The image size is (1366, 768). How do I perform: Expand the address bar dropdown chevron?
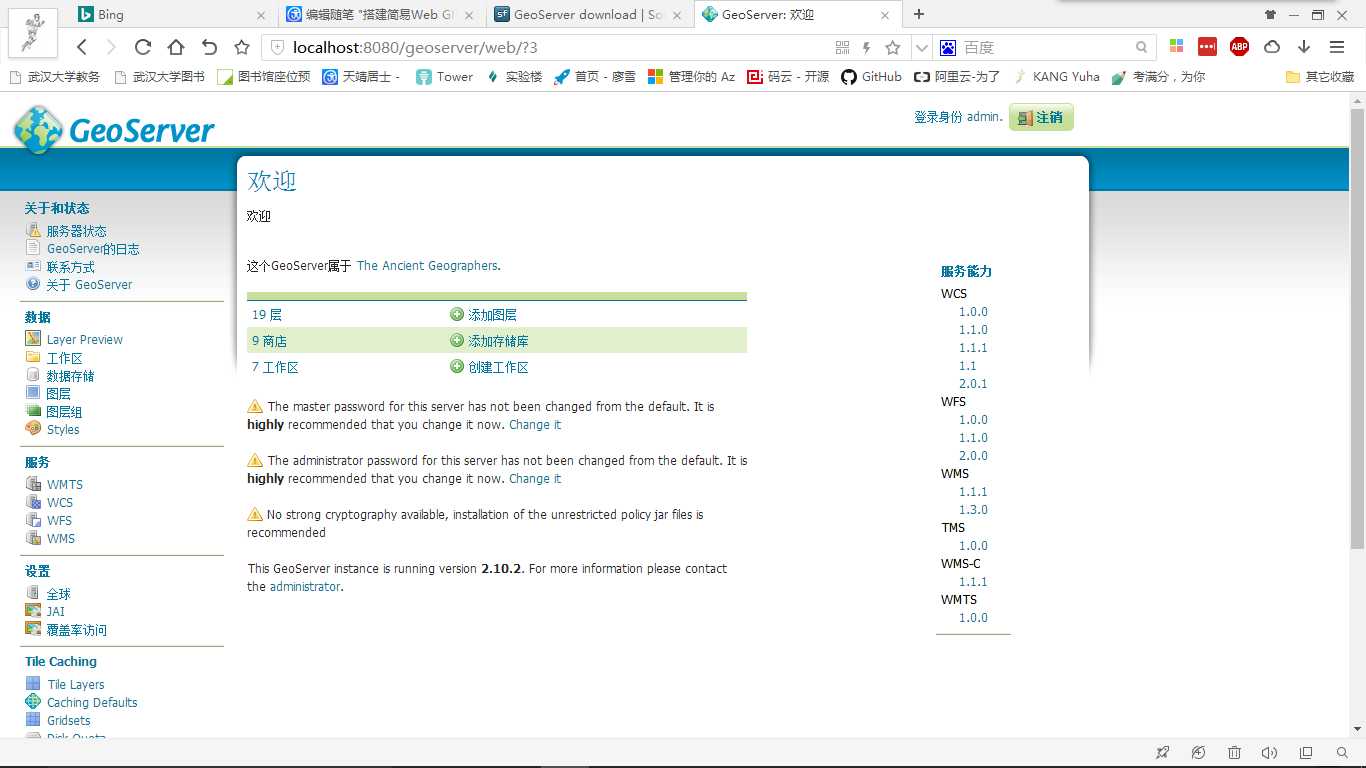point(921,48)
